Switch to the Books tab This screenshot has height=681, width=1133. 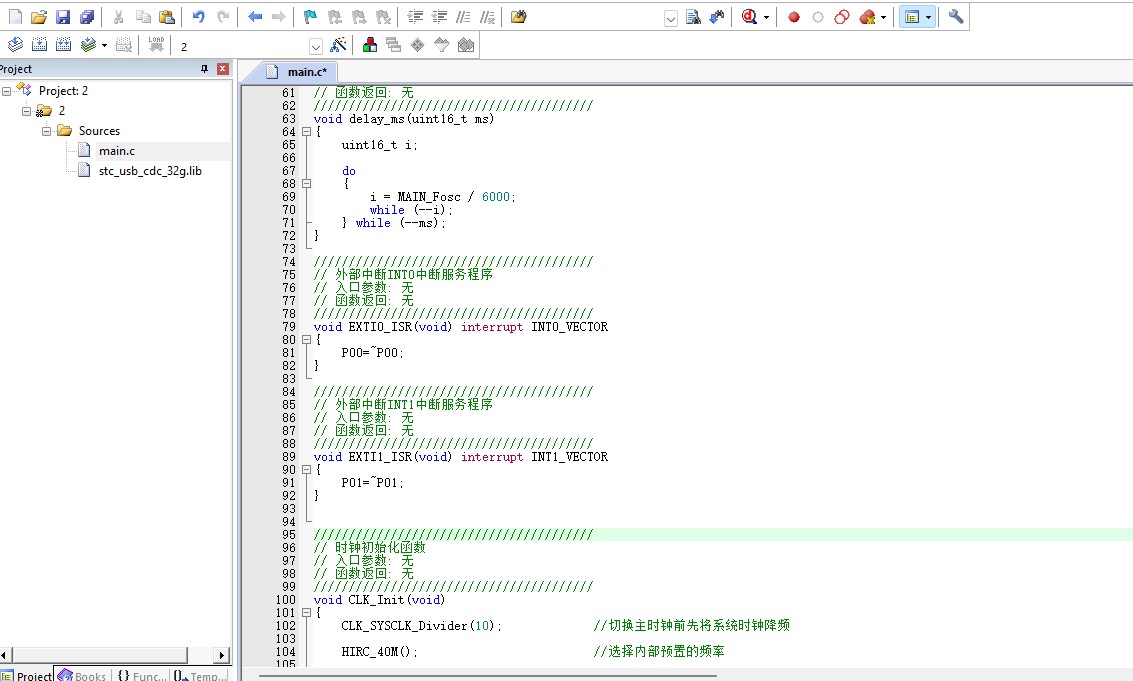pos(82,675)
